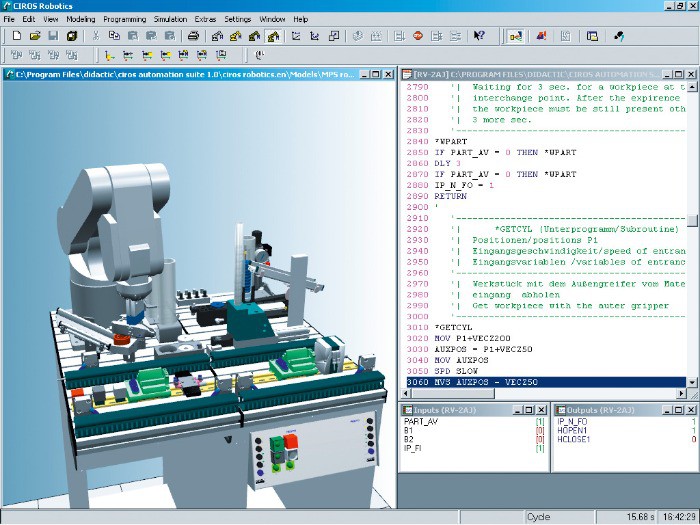Toggle the PART_AV input value
The image size is (700, 525).
point(541,422)
